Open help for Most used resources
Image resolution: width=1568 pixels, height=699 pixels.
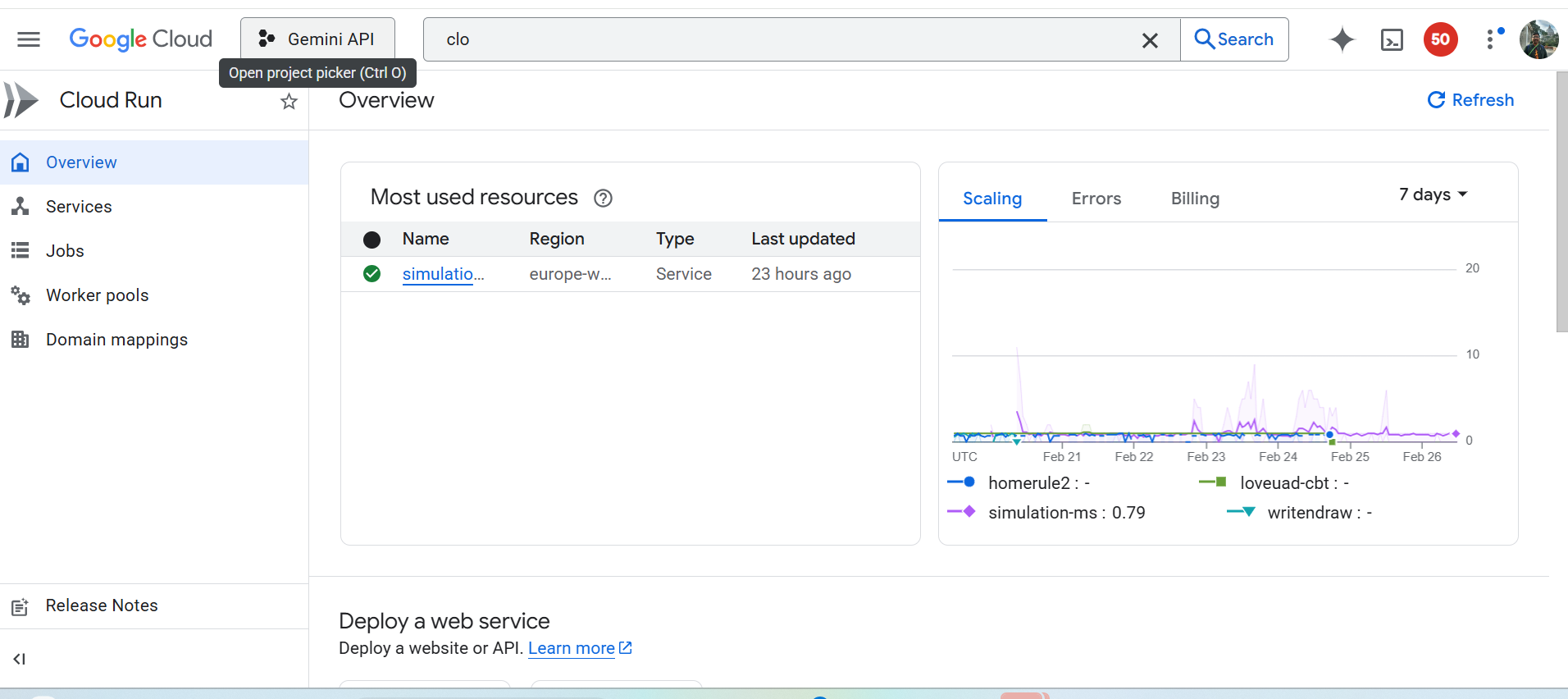click(x=603, y=198)
